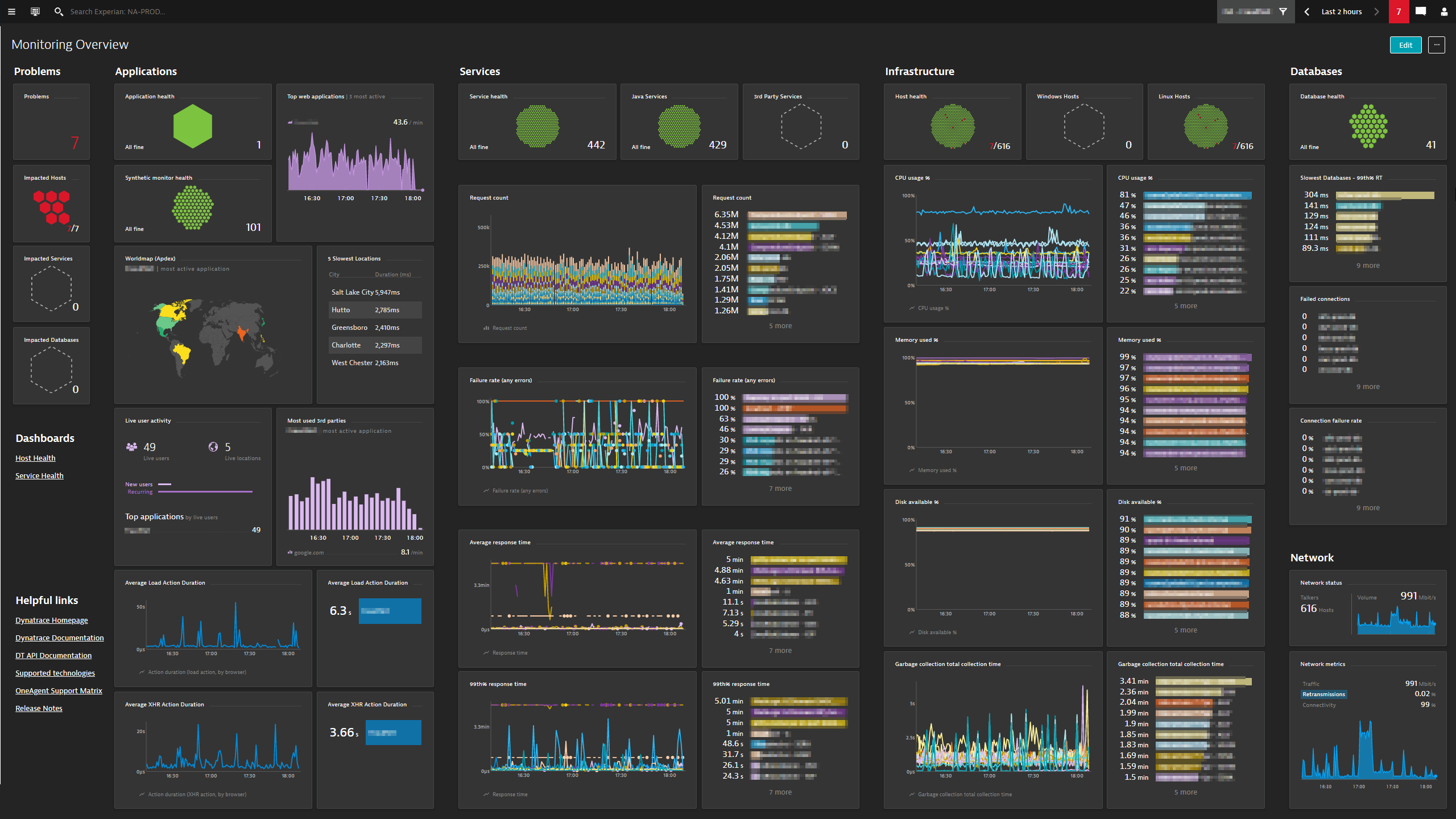The height and width of the screenshot is (819, 1456).
Task: Expand 5 more under the Request count list
Action: pyautogui.click(x=780, y=325)
